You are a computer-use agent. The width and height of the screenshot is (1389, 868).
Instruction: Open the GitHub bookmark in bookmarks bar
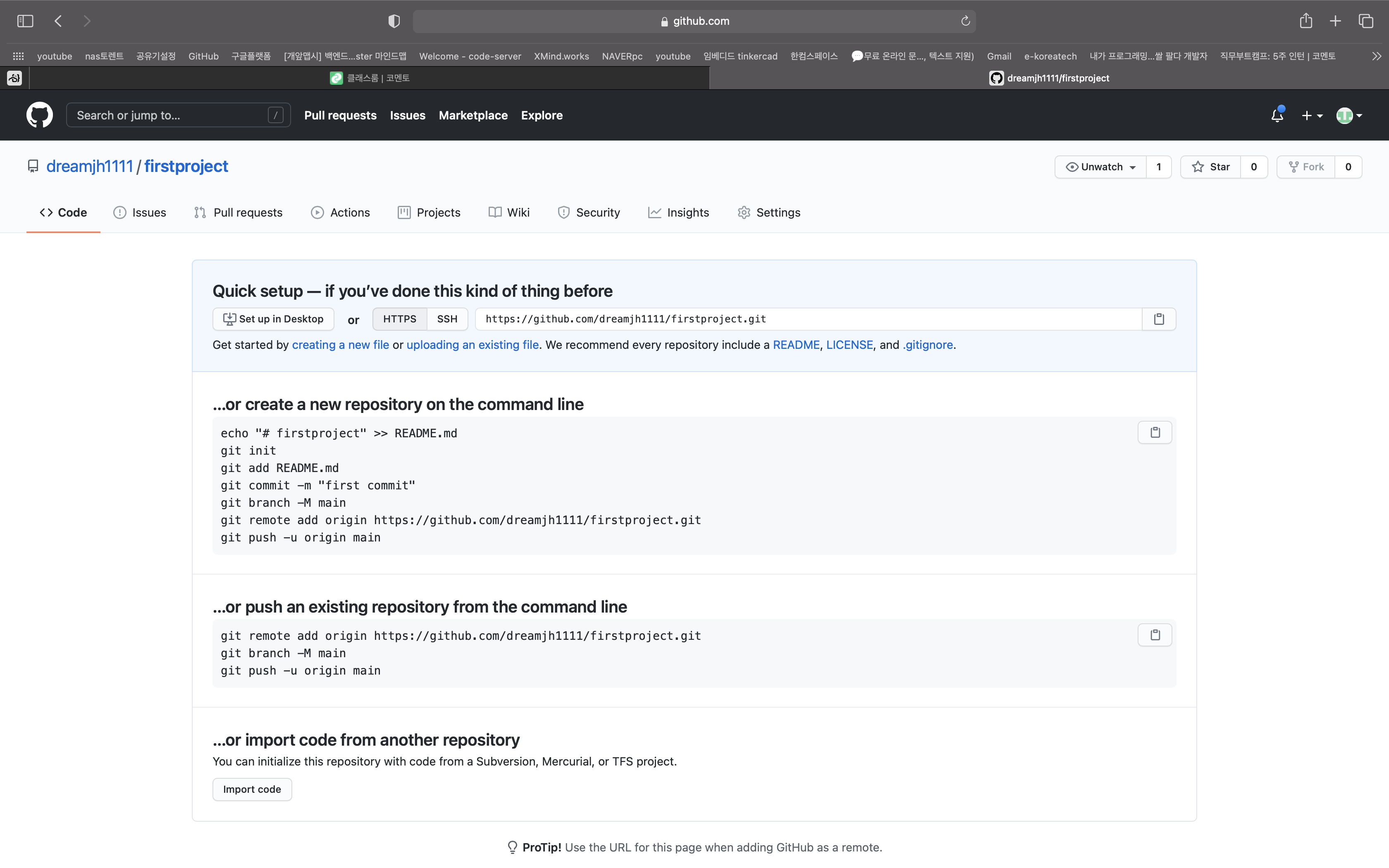(x=203, y=56)
